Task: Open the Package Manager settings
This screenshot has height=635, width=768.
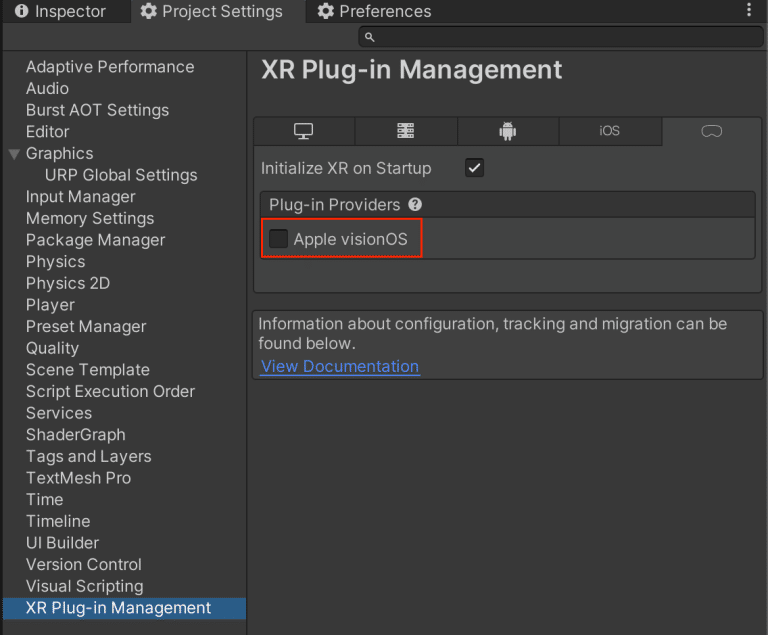Action: coord(96,240)
